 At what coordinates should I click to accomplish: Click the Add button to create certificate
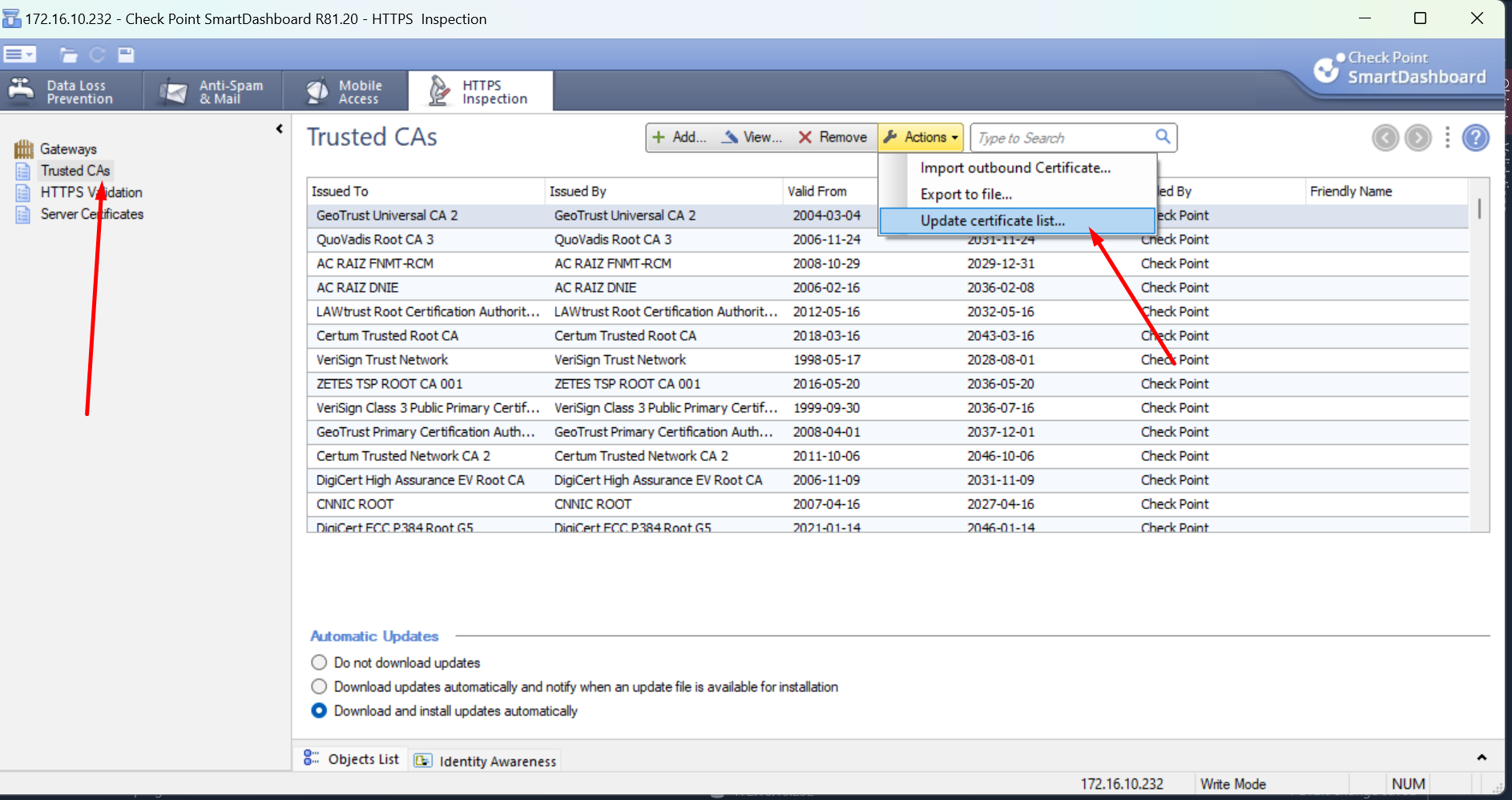click(679, 137)
